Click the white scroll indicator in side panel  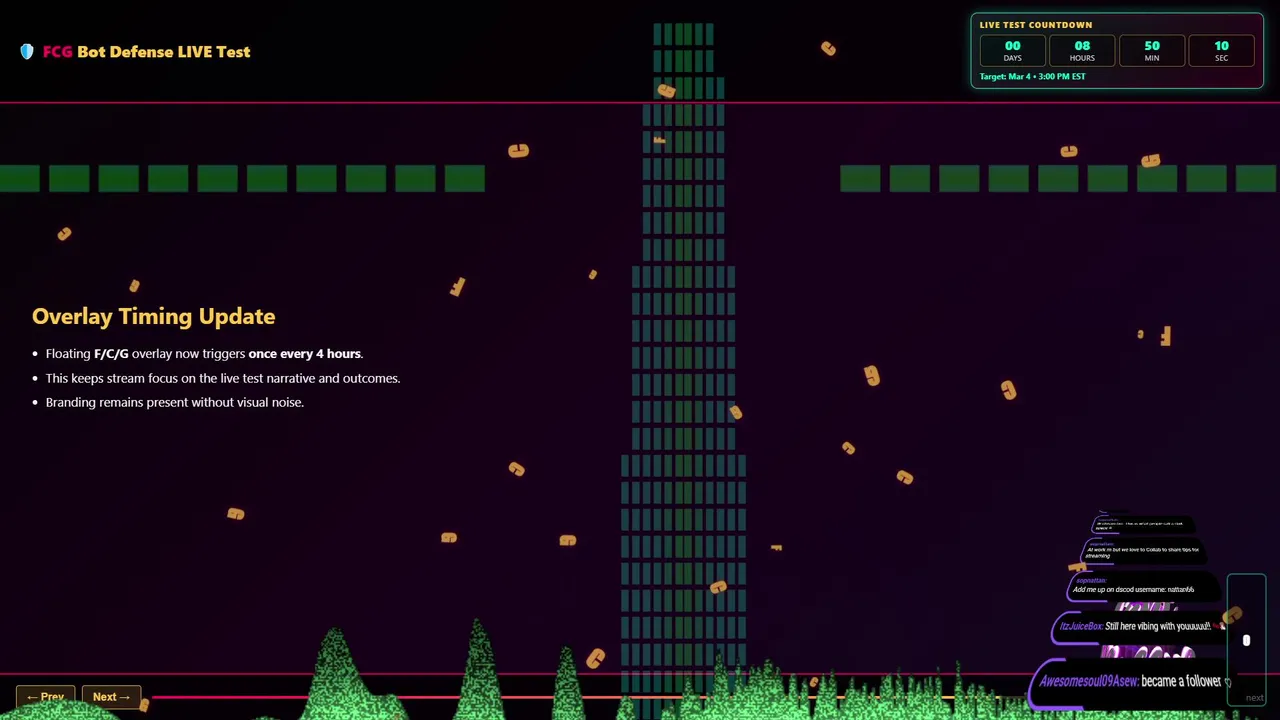1246,641
